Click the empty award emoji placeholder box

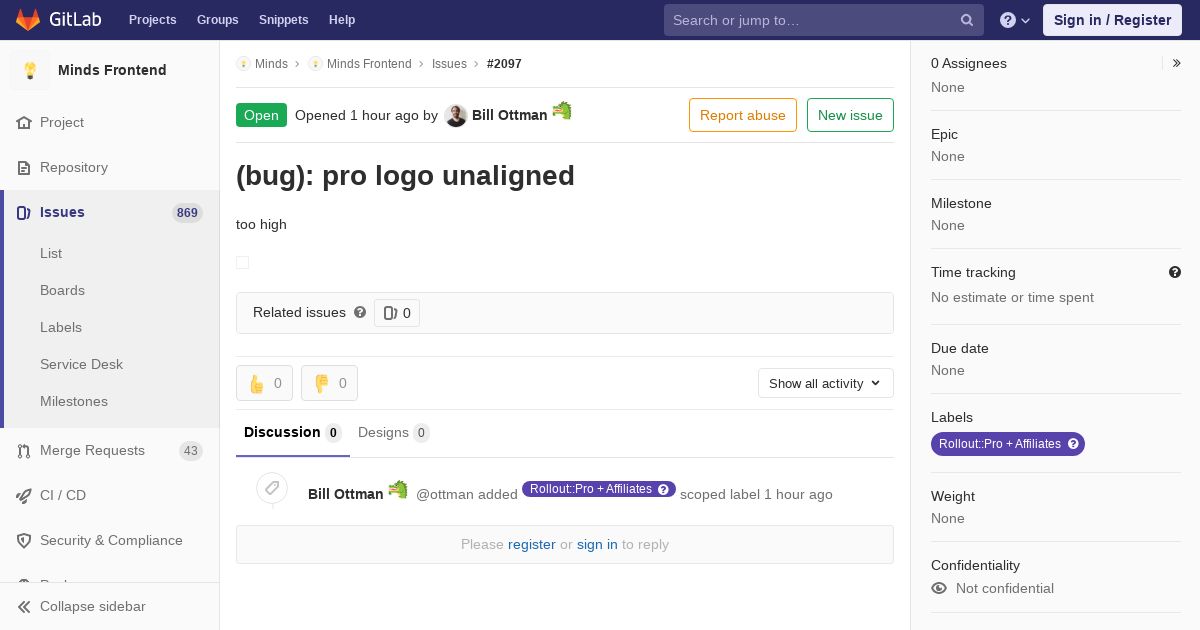(x=242, y=262)
